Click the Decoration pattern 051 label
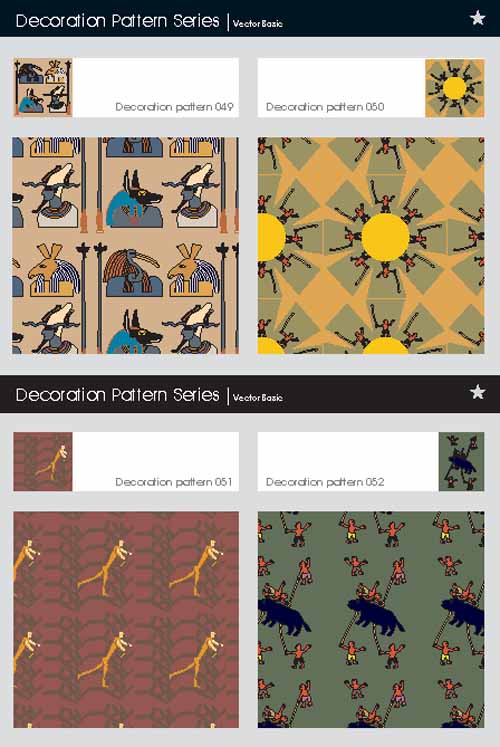Image resolution: width=500 pixels, height=747 pixels. [x=174, y=482]
